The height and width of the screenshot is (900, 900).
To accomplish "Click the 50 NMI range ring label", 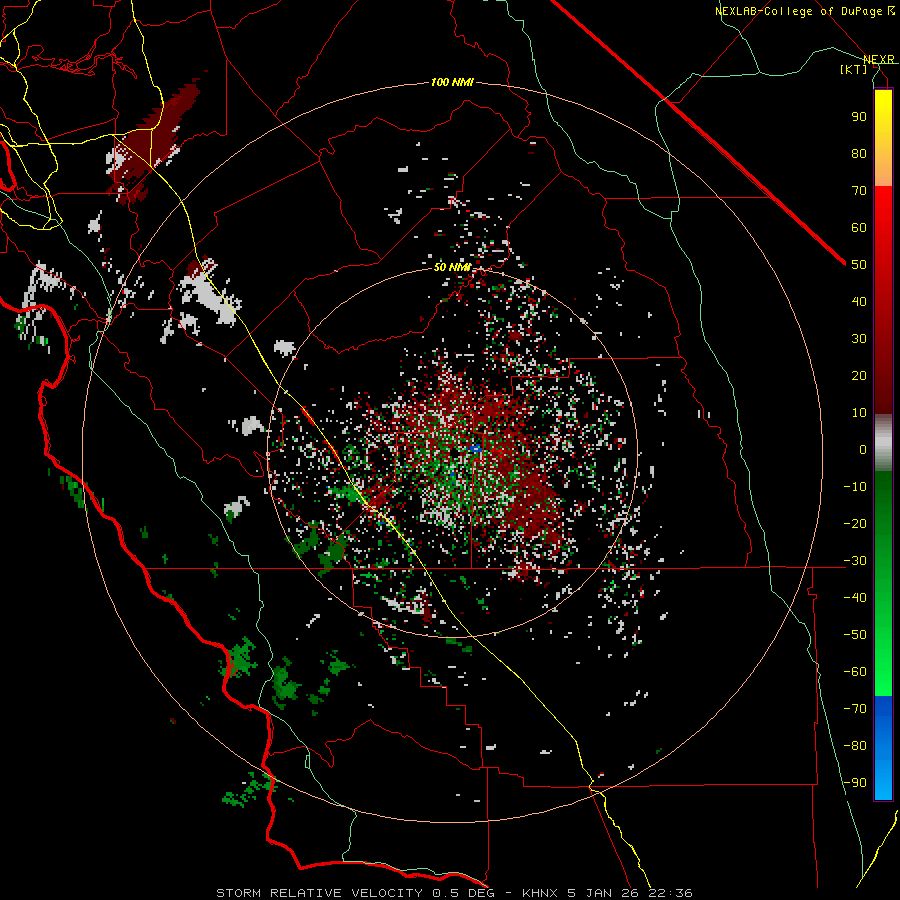I will [452, 267].
